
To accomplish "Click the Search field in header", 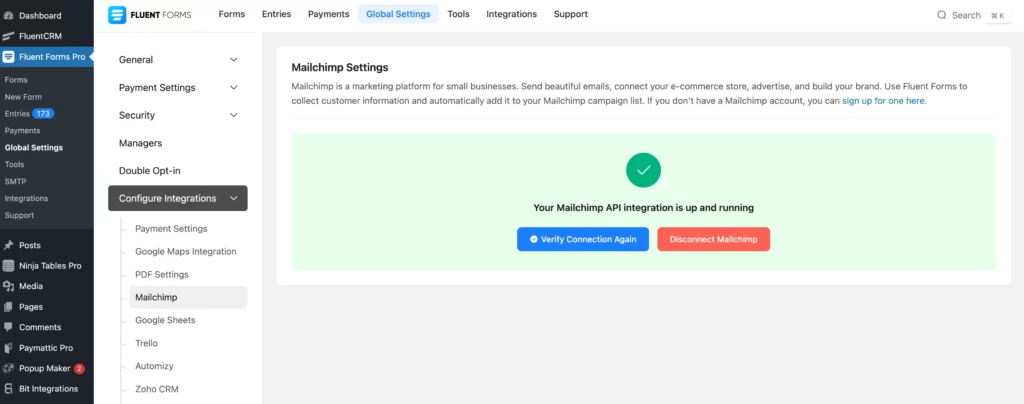I will (966, 15).
